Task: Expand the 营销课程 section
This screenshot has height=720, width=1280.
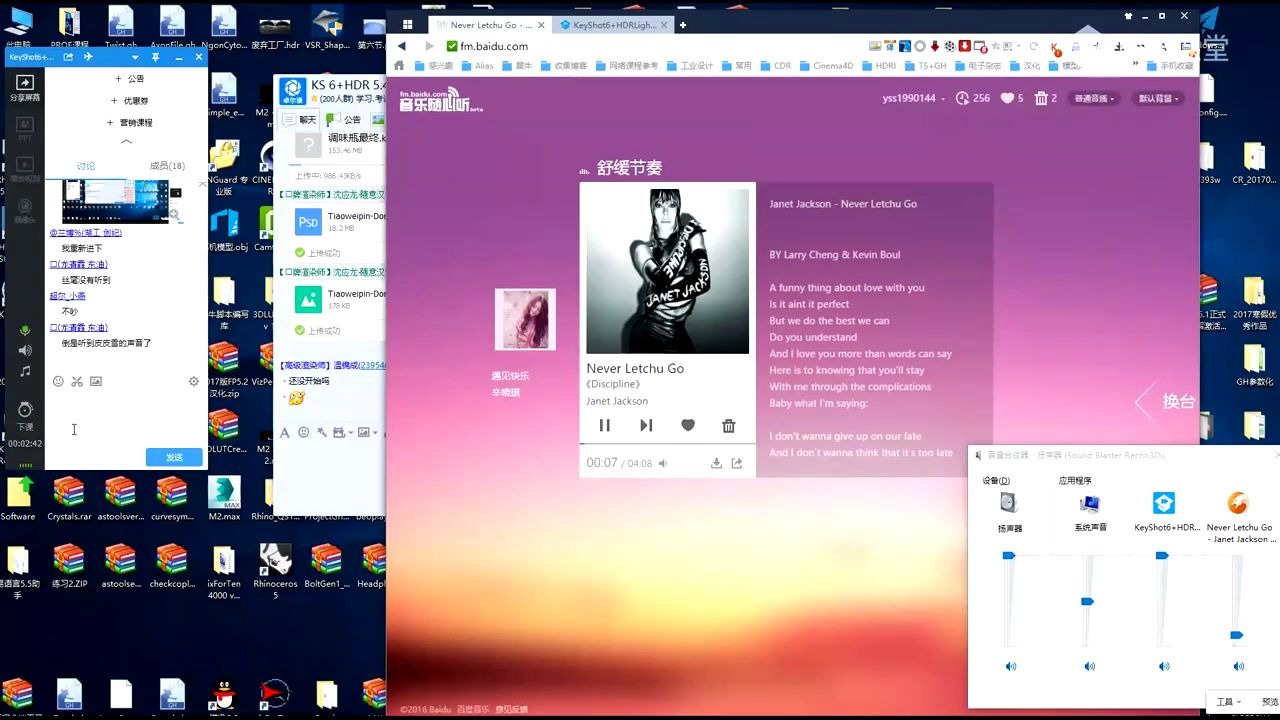Action: click(129, 123)
